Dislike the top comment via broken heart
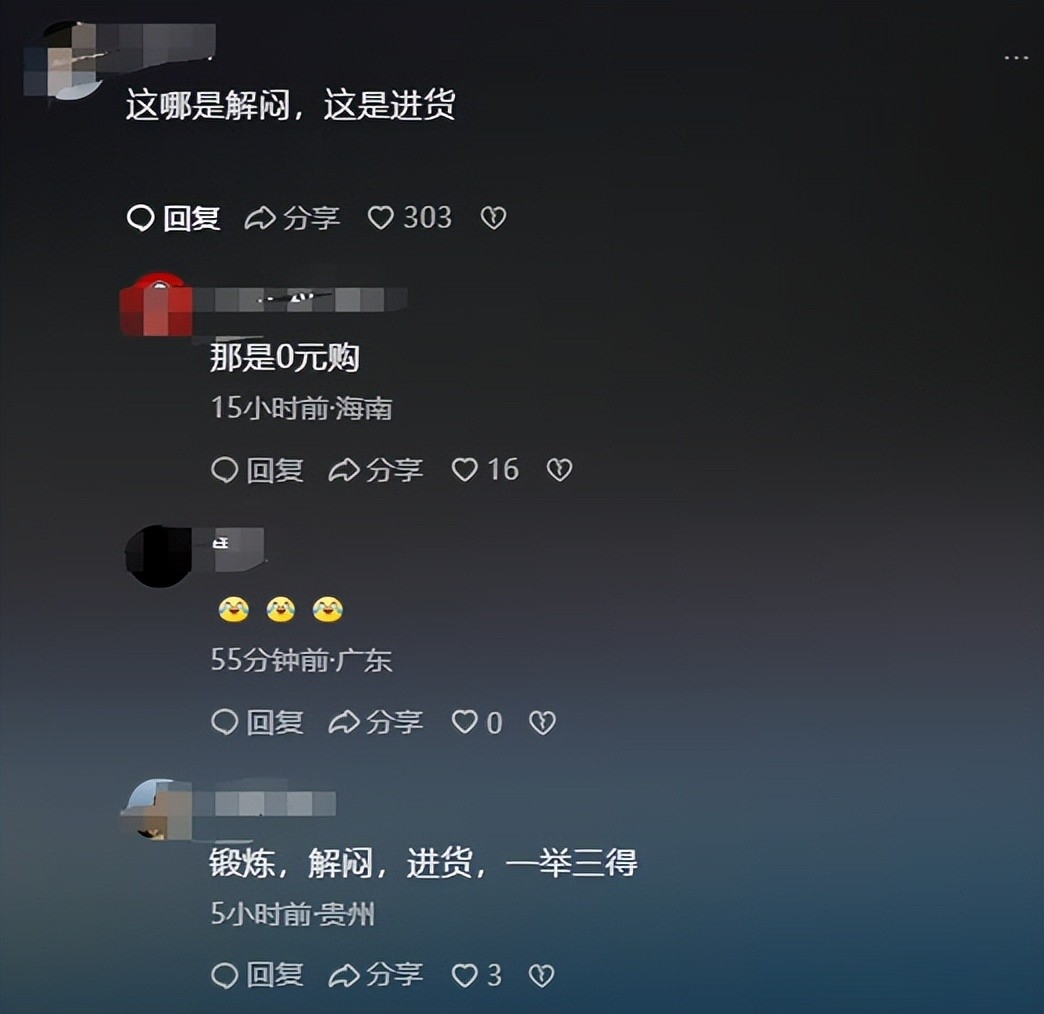1044x1014 pixels. 493,218
